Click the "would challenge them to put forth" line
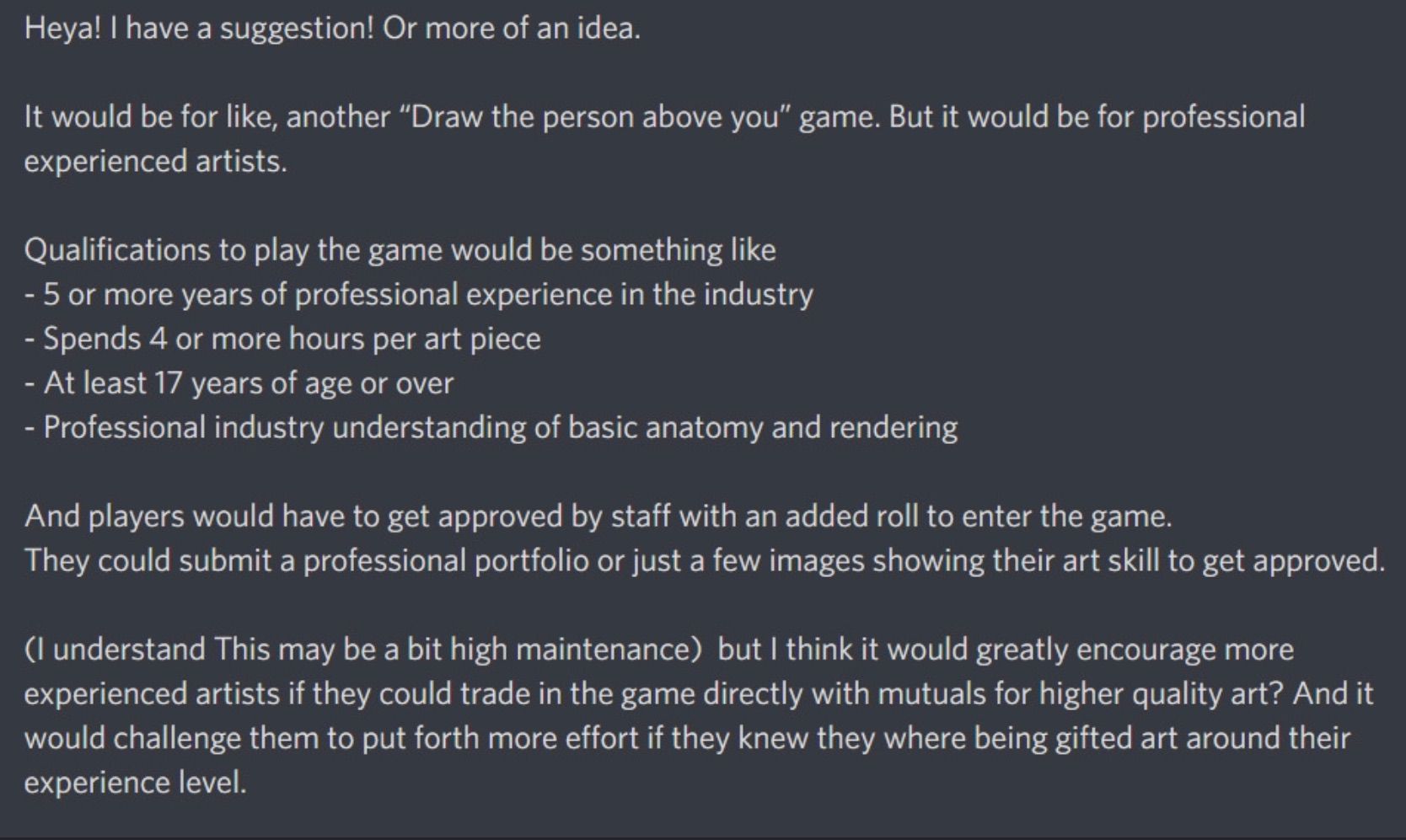The height and width of the screenshot is (840, 1406). (x=687, y=738)
